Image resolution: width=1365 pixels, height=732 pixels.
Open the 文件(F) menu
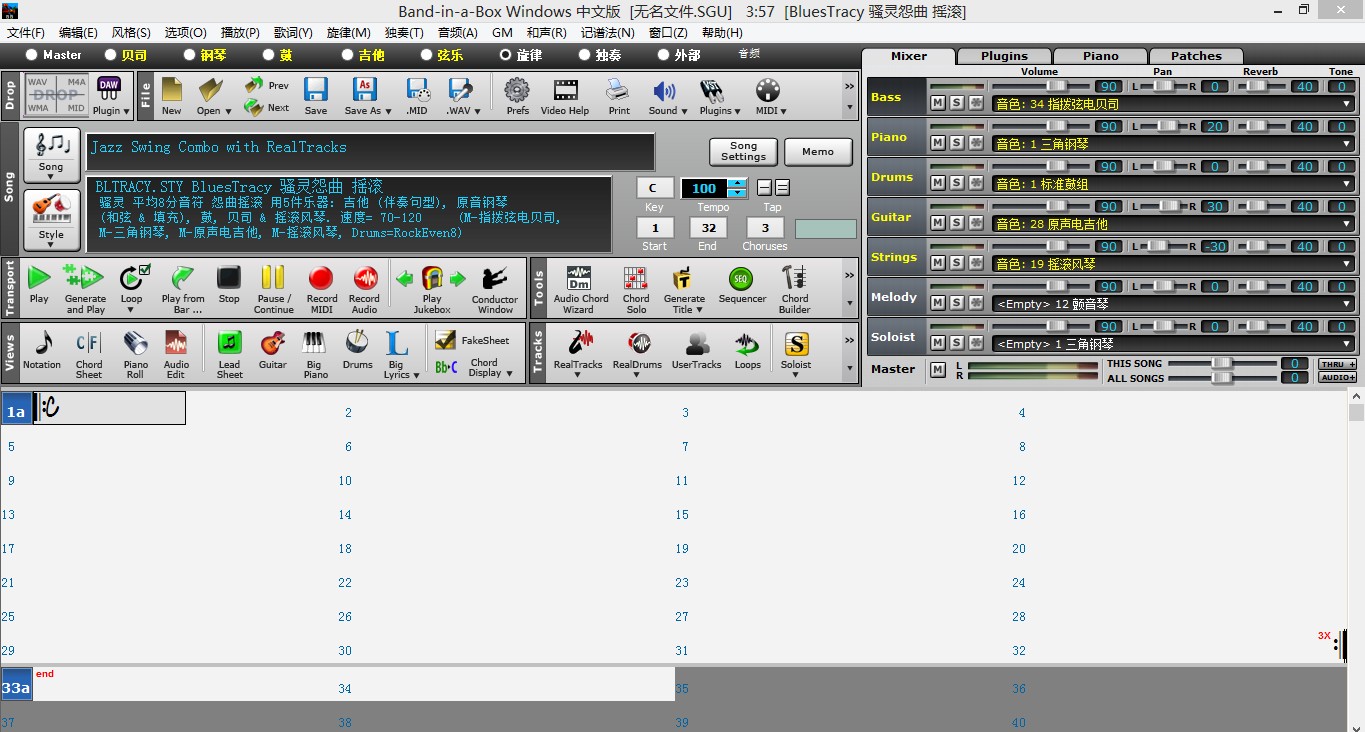pyautogui.click(x=26, y=33)
